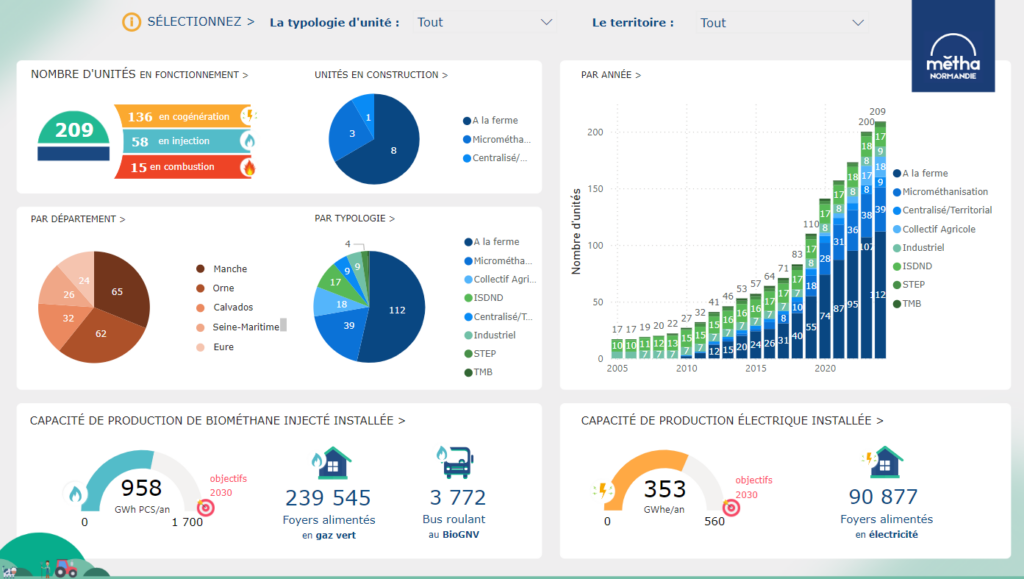Click 'Microméthanisation' in the Par année legend
This screenshot has width=1024, height=579.
[x=945, y=192]
